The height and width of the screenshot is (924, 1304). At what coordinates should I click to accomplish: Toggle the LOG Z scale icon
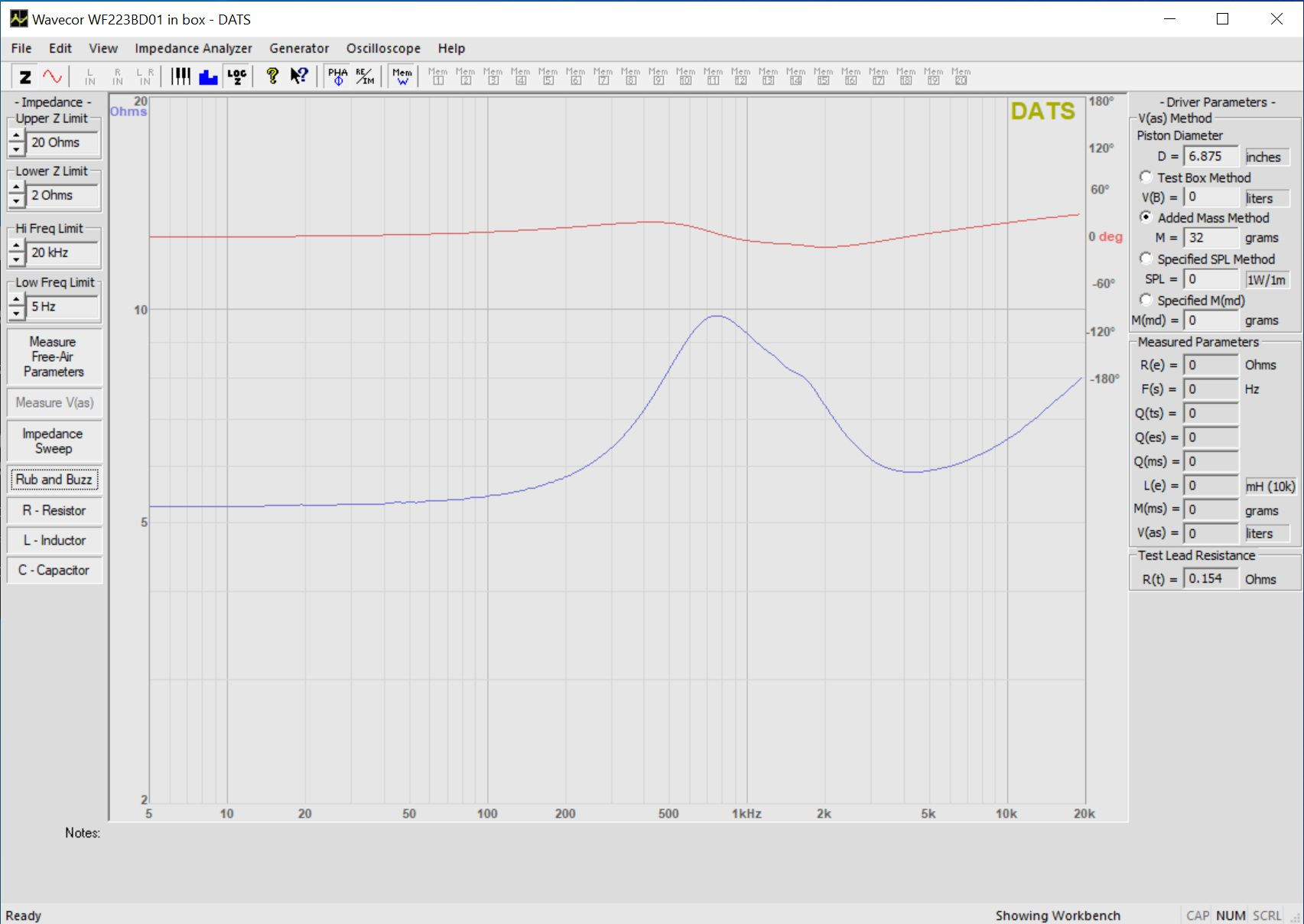tap(237, 76)
